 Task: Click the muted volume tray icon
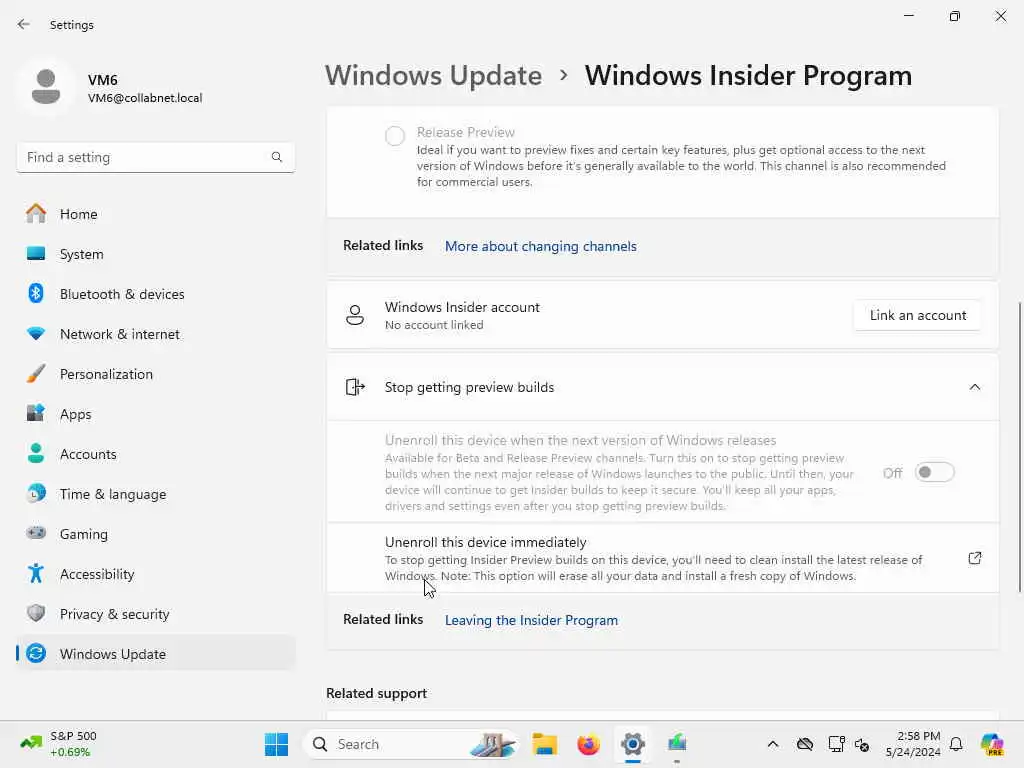pyautogui.click(x=862, y=744)
